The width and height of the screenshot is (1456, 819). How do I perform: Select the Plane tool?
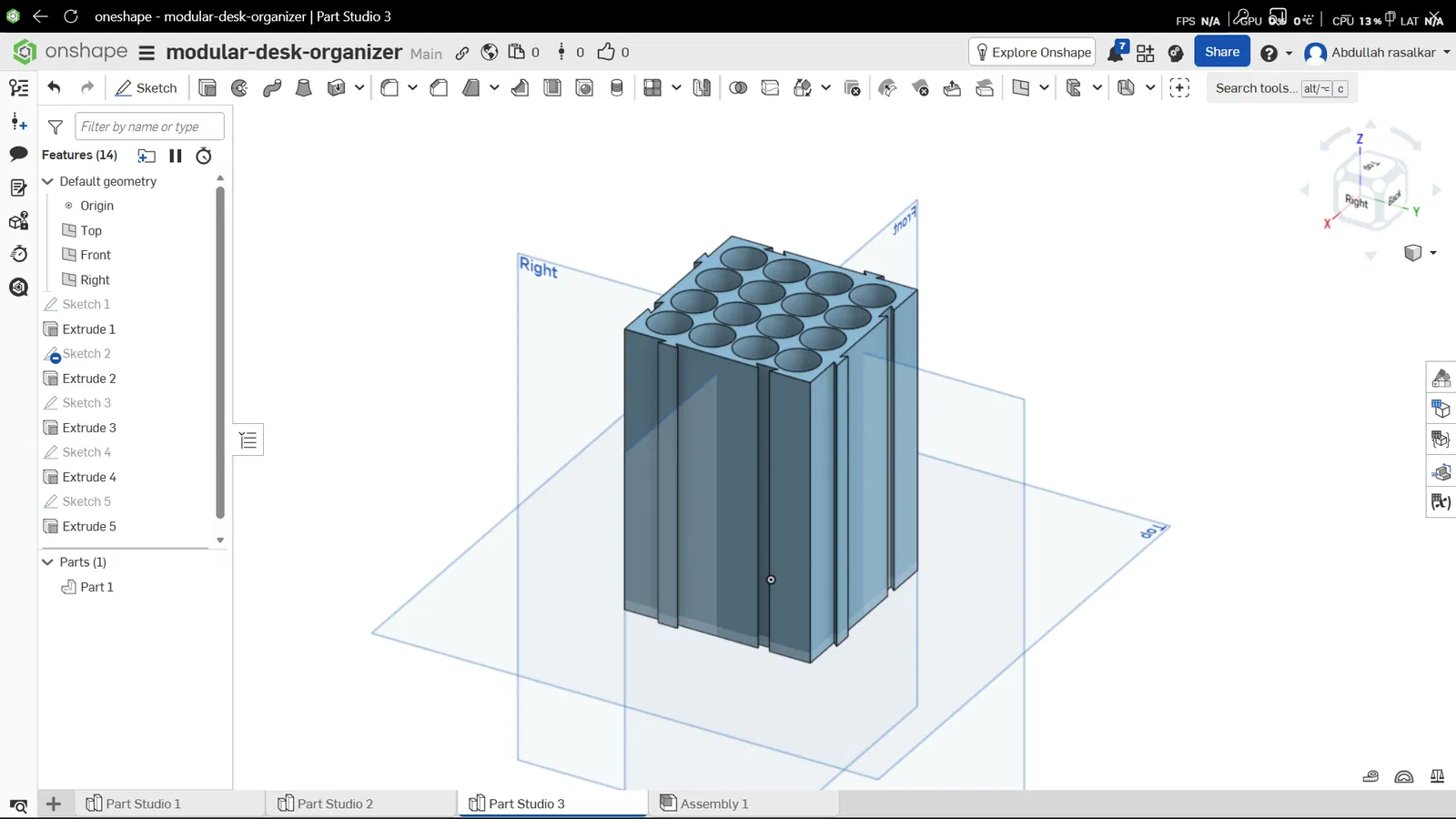point(1021,88)
